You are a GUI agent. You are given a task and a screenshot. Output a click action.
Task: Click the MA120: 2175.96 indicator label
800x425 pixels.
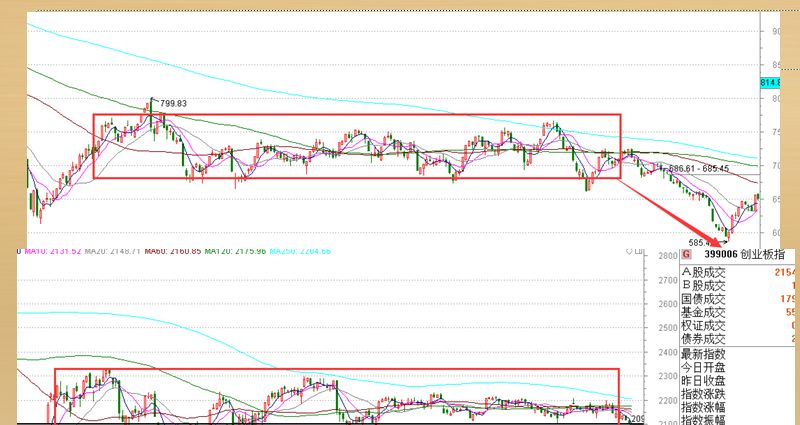pos(235,251)
